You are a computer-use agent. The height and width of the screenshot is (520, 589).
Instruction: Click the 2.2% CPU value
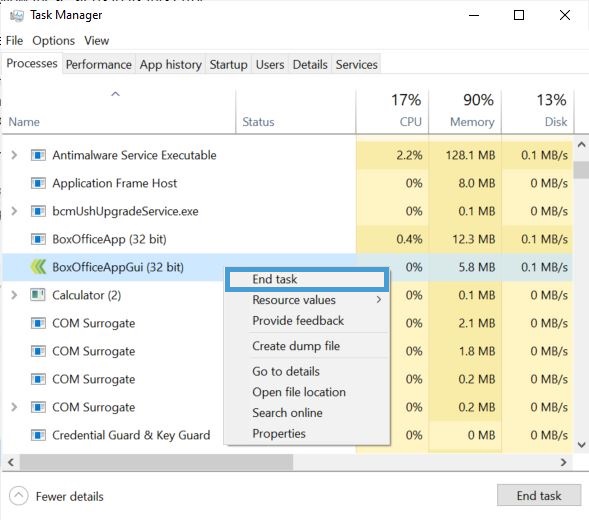coord(409,155)
